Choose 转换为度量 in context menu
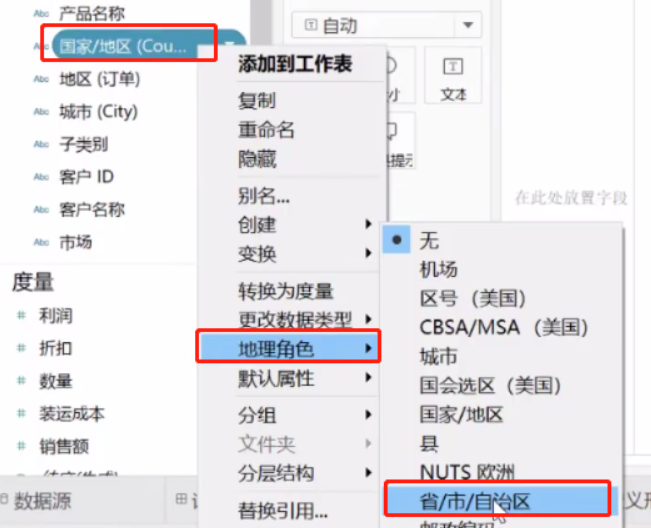This screenshot has width=651, height=528. [286, 291]
